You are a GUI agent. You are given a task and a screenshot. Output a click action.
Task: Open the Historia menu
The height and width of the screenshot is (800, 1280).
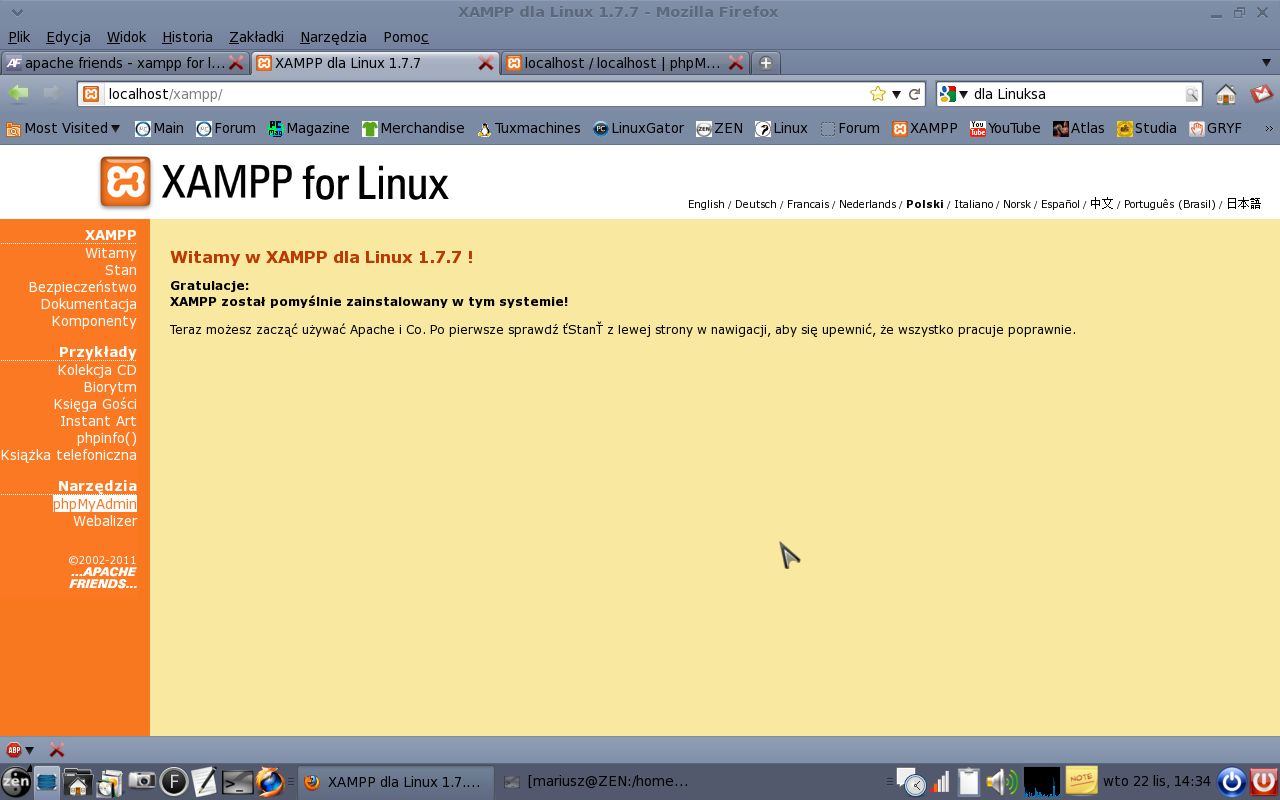click(187, 37)
